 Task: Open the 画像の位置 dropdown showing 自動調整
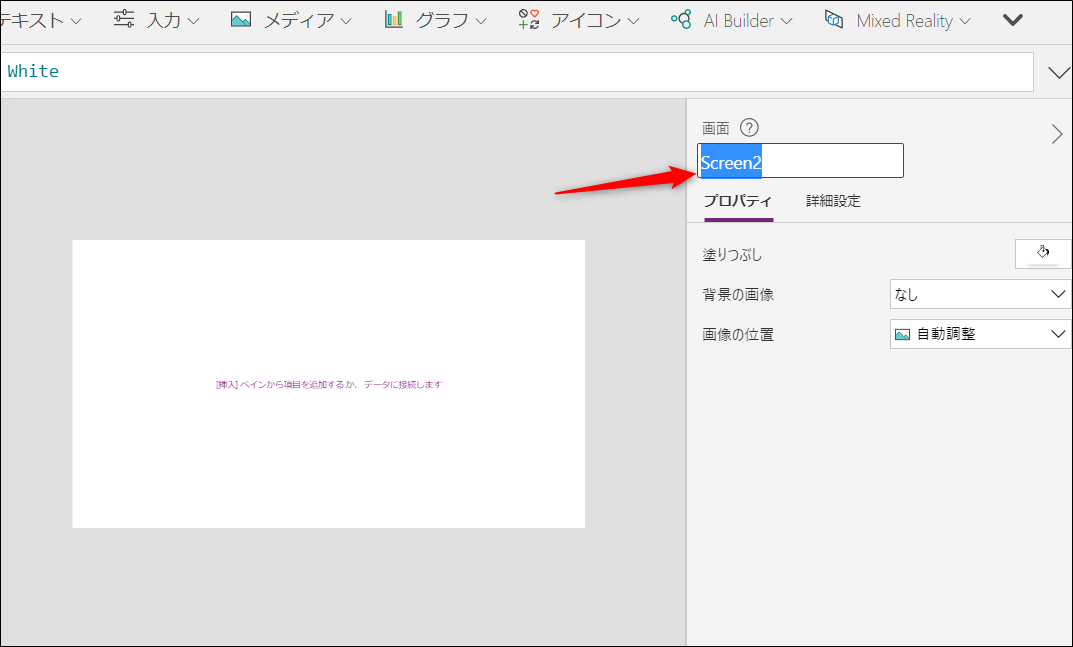(981, 334)
